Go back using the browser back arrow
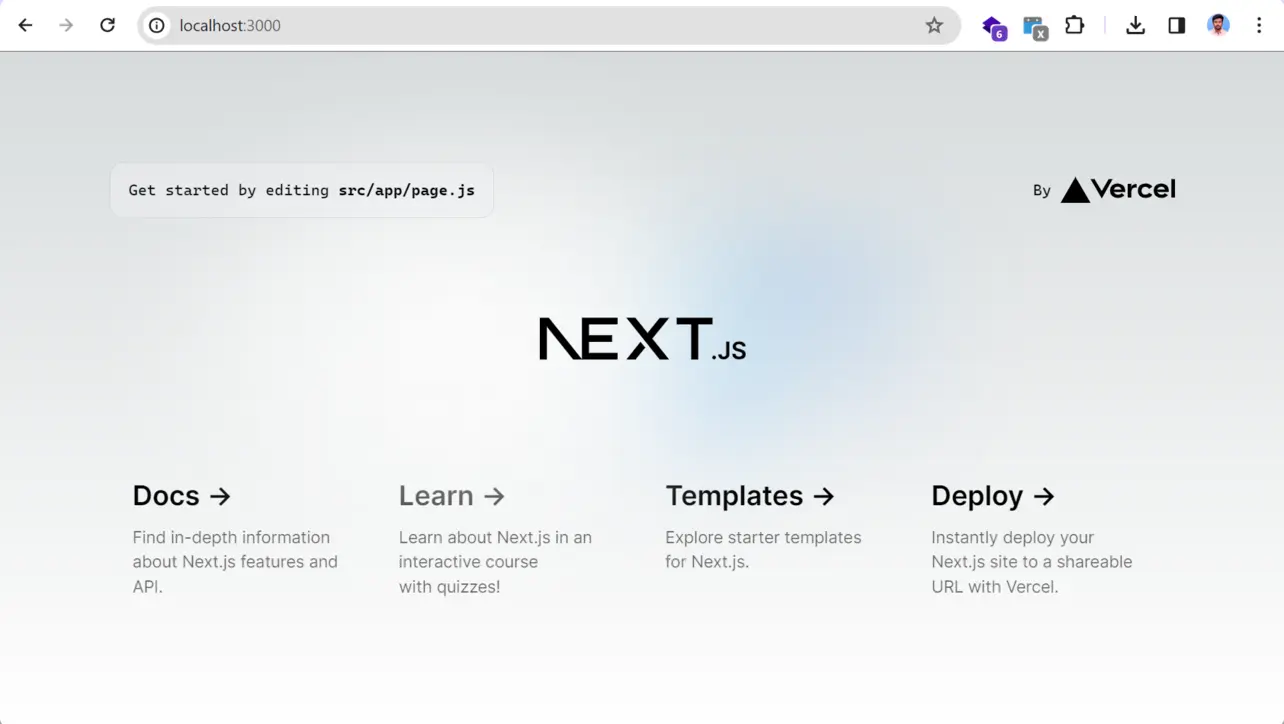 [26, 26]
